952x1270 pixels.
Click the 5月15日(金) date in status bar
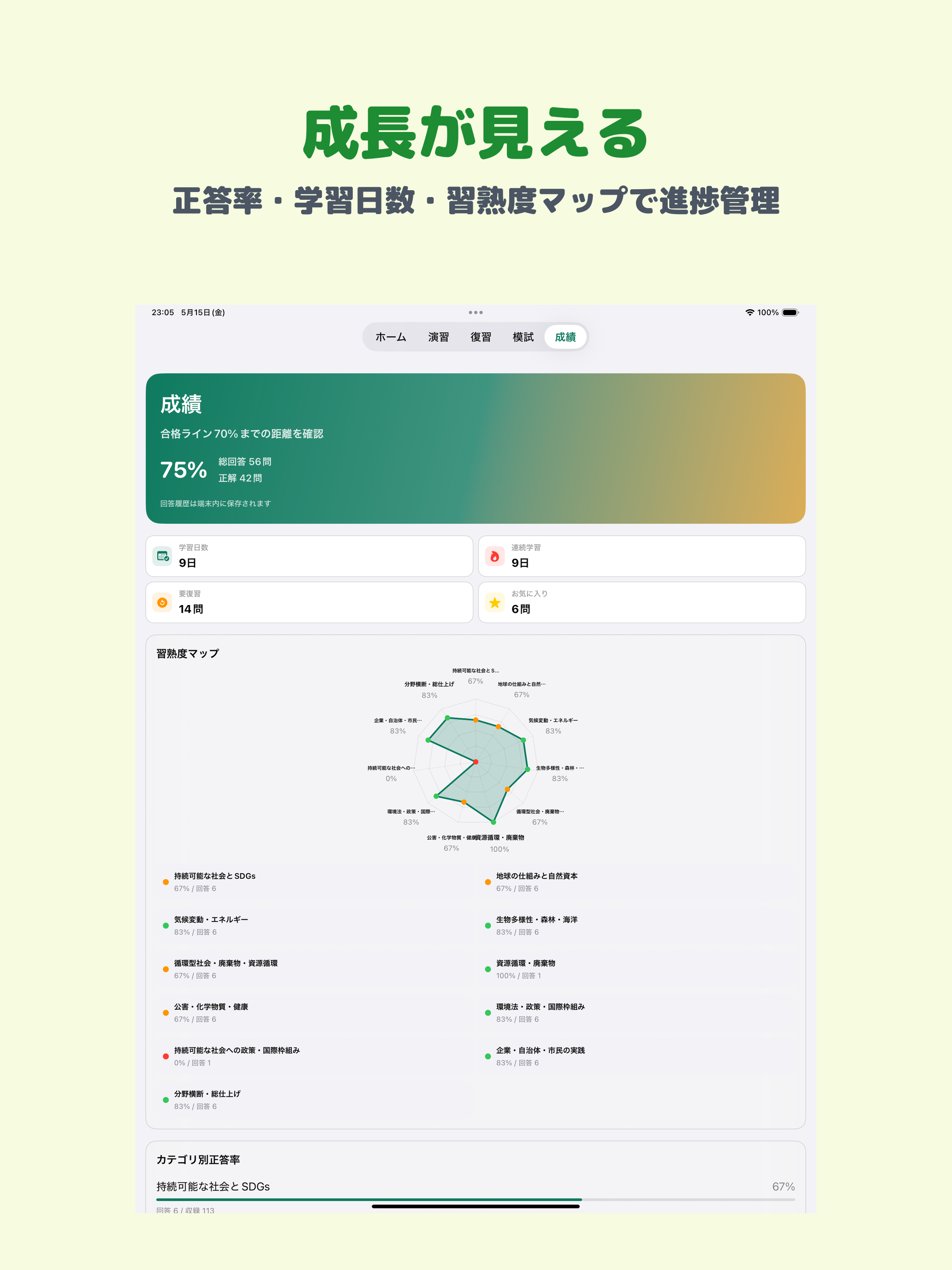[x=202, y=312]
